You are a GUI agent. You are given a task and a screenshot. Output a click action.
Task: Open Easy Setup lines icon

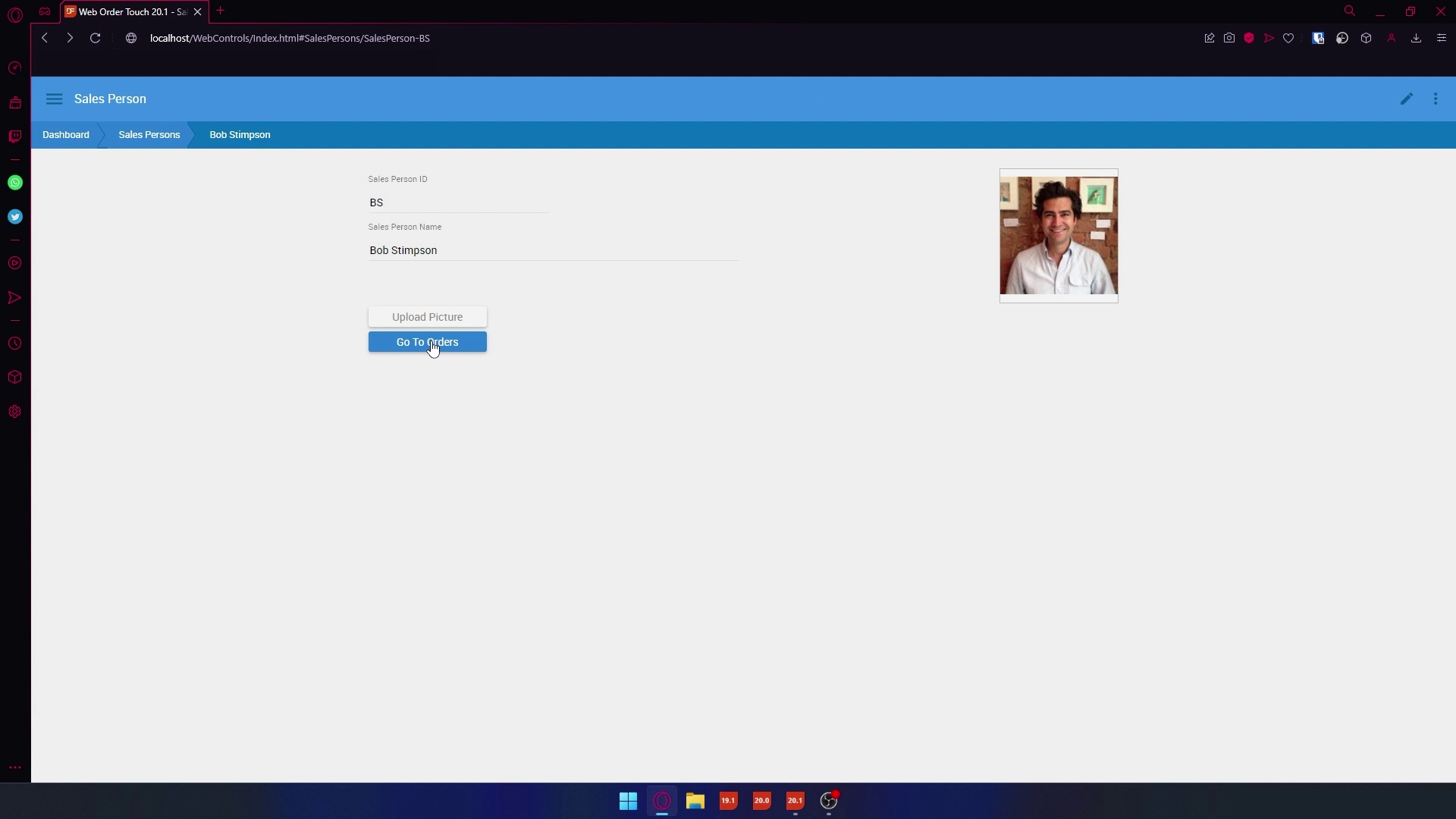(1442, 38)
